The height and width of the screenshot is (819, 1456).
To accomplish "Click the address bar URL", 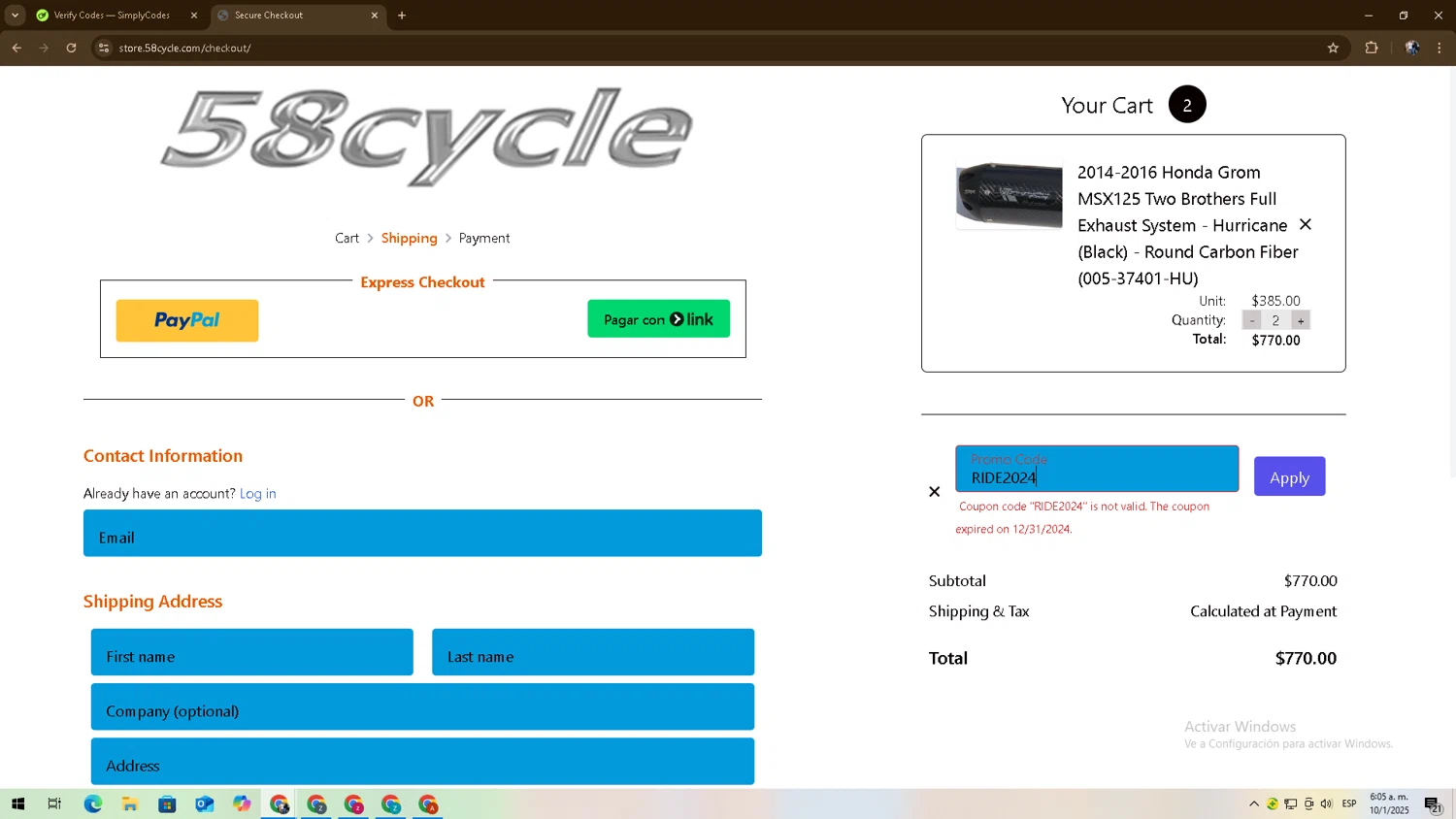I will pyautogui.click(x=184, y=48).
